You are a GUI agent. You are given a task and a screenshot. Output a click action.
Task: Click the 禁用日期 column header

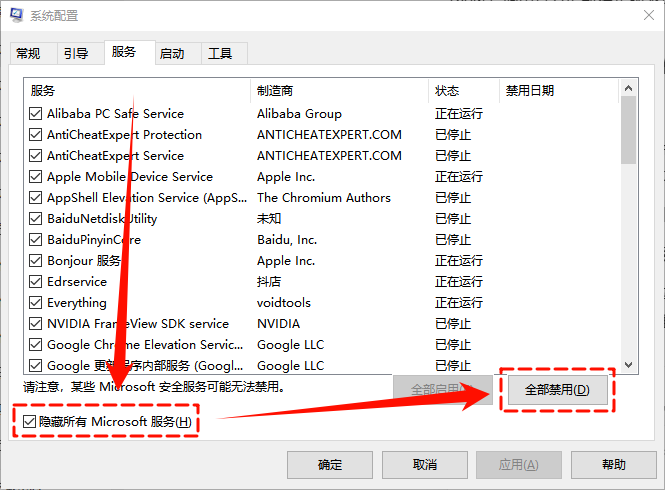pyautogui.click(x=559, y=90)
